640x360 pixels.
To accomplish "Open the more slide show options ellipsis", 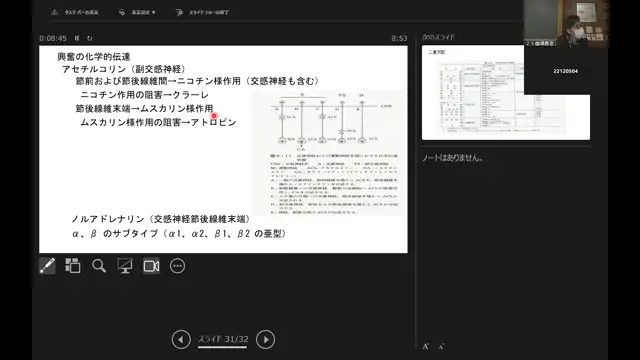I will [x=177, y=266].
